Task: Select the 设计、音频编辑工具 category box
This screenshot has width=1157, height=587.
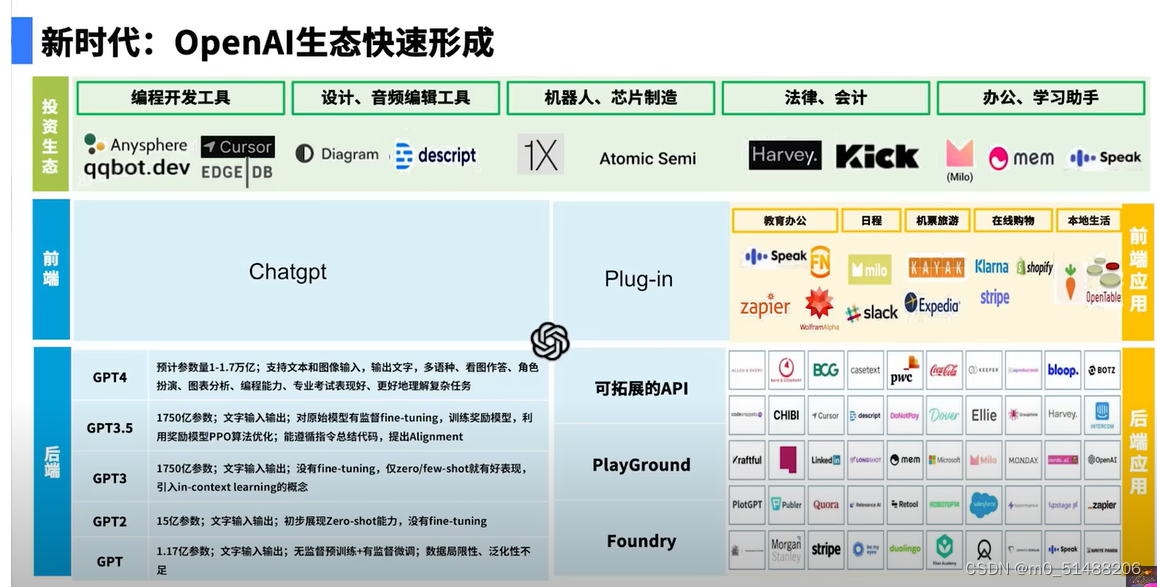Action: click(396, 98)
